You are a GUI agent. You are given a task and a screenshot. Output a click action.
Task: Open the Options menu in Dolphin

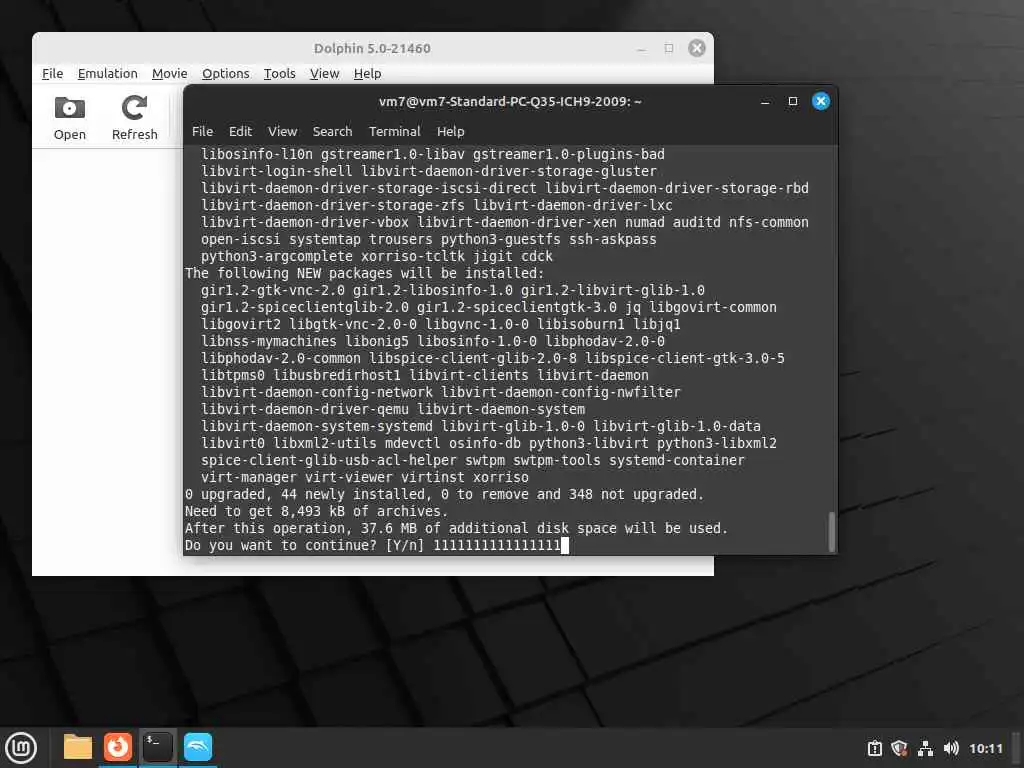225,74
